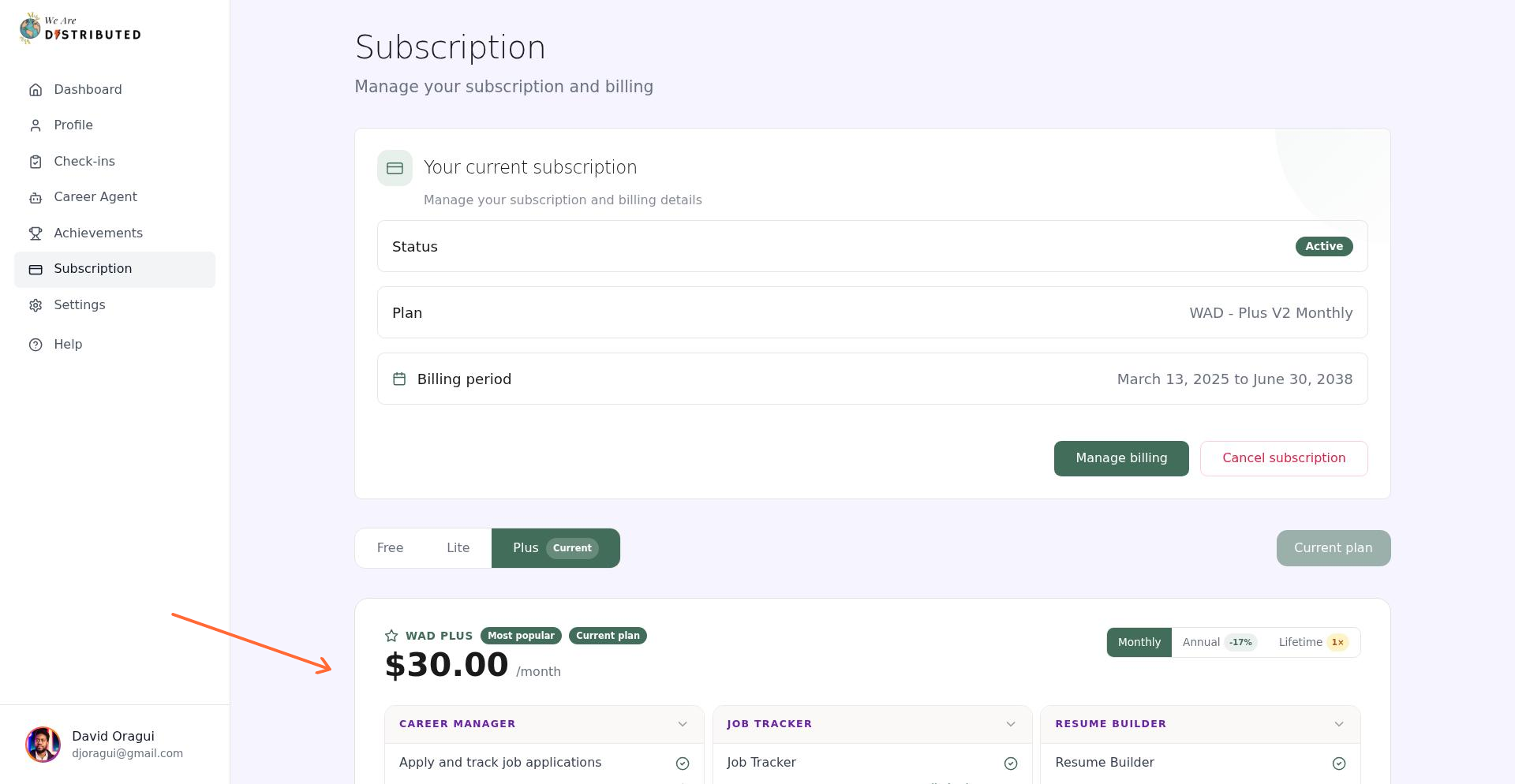Image resolution: width=1515 pixels, height=784 pixels.
Task: Click Cancel subscription button
Action: tap(1284, 458)
